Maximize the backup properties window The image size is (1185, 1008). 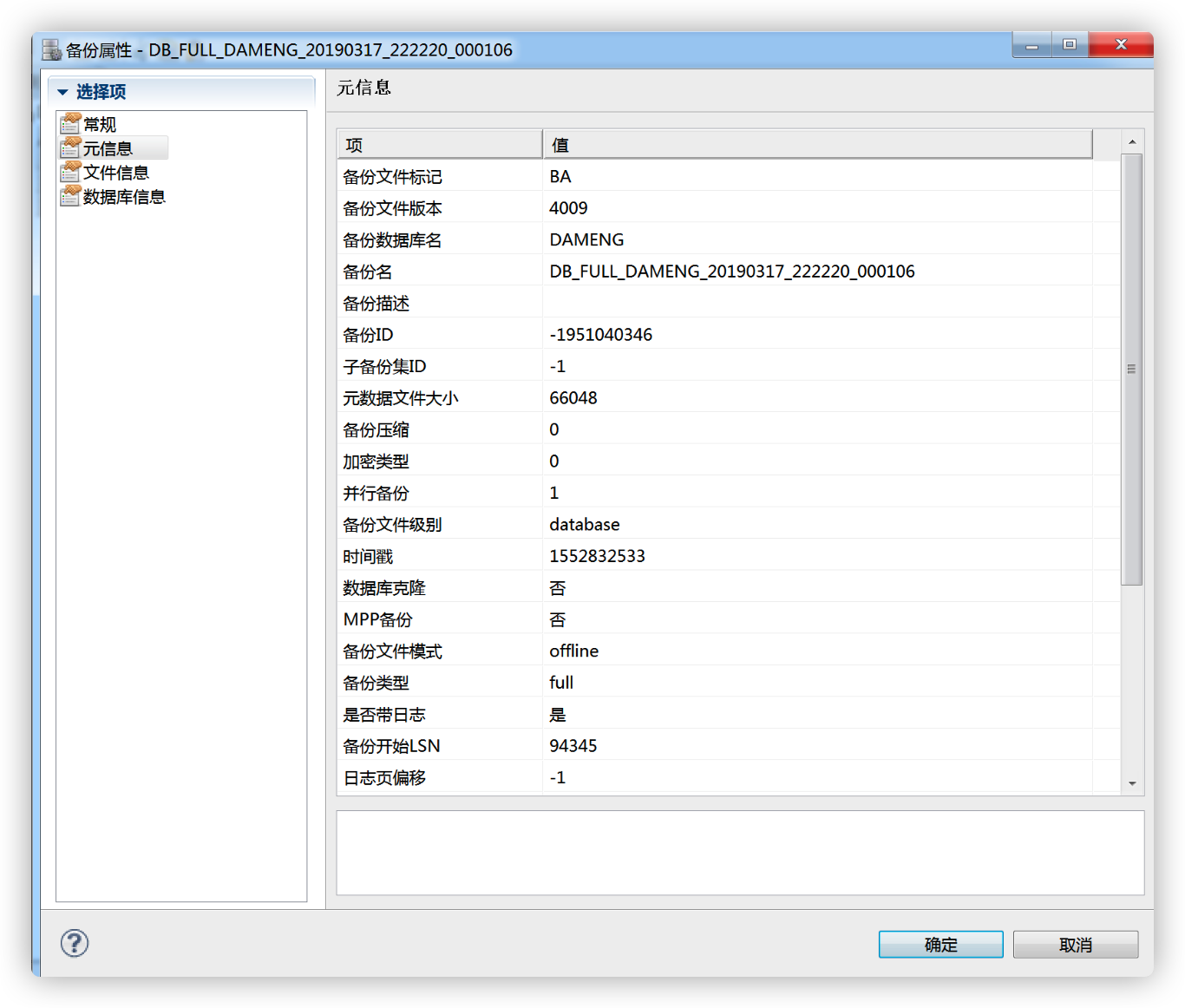coord(1070,45)
